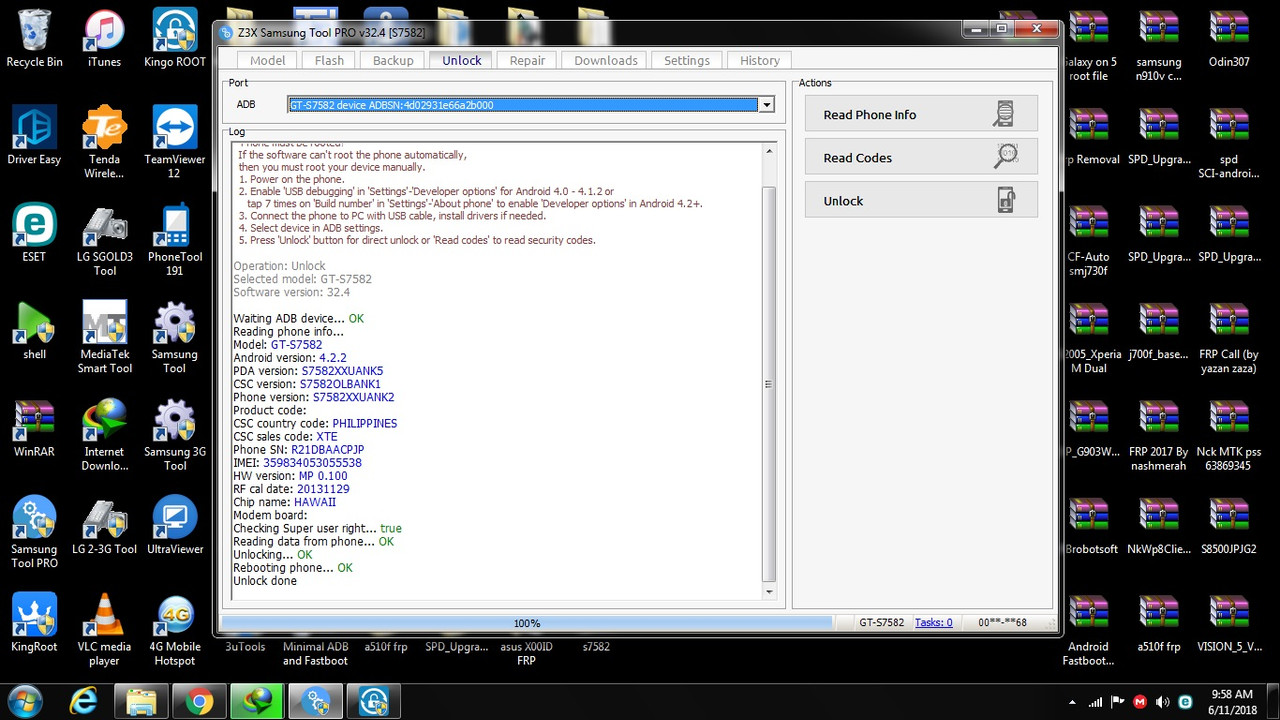Select the Samsung Tool PRO desktop shortcut
Screen dimensions: 1280x720
34,533
